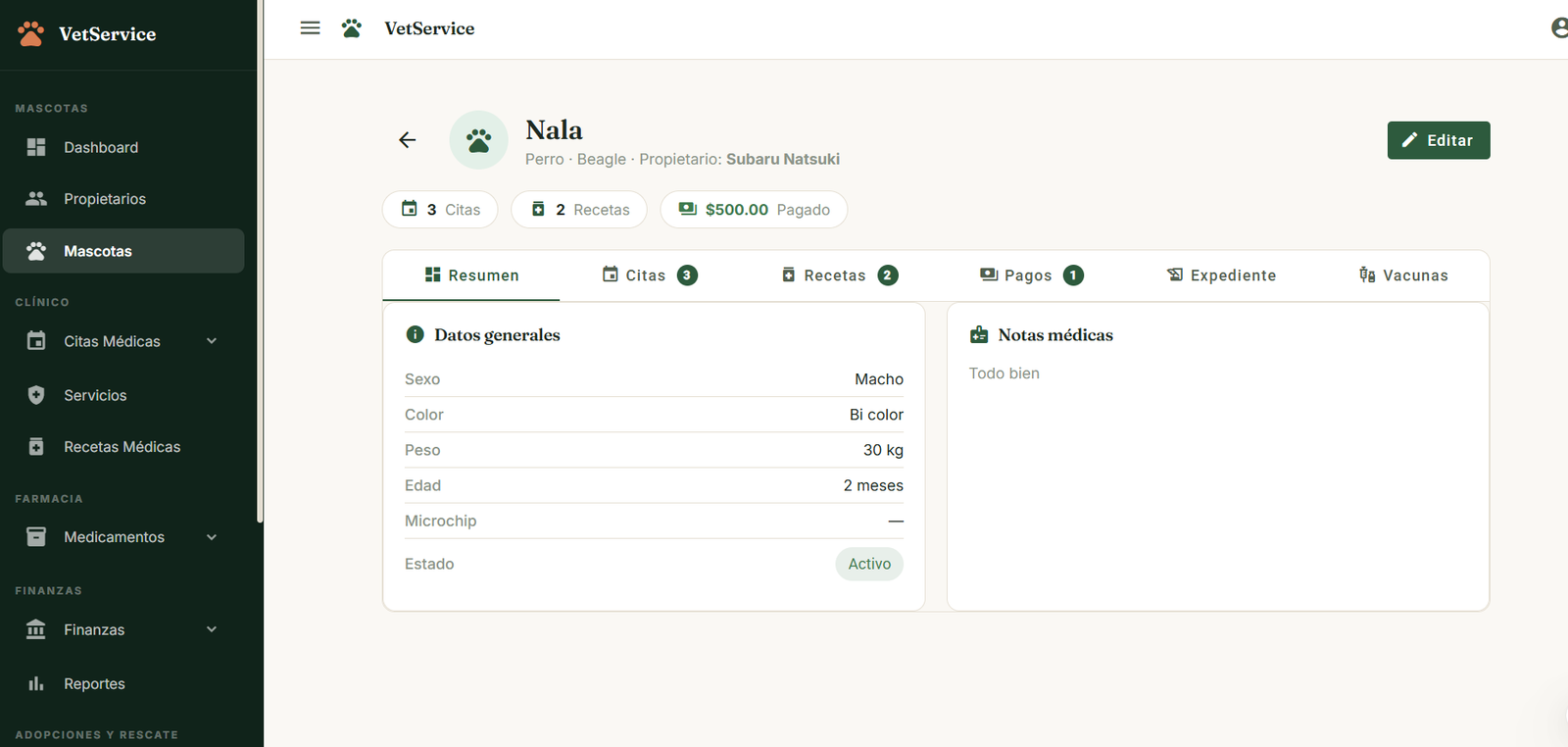
Task: Click the Citas Médicas calendar icon
Action: pyautogui.click(x=36, y=341)
